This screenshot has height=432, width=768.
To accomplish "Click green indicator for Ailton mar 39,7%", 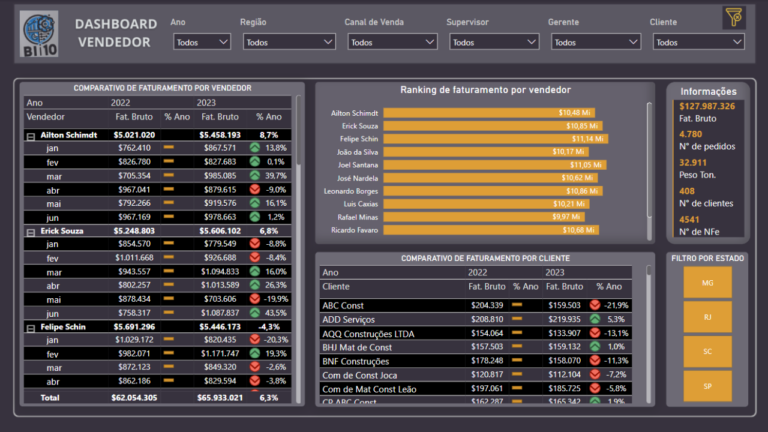I will tap(255, 175).
